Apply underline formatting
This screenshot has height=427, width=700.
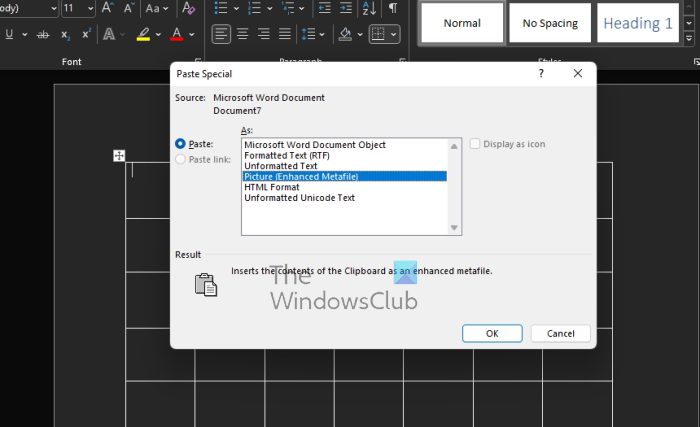click(9, 34)
